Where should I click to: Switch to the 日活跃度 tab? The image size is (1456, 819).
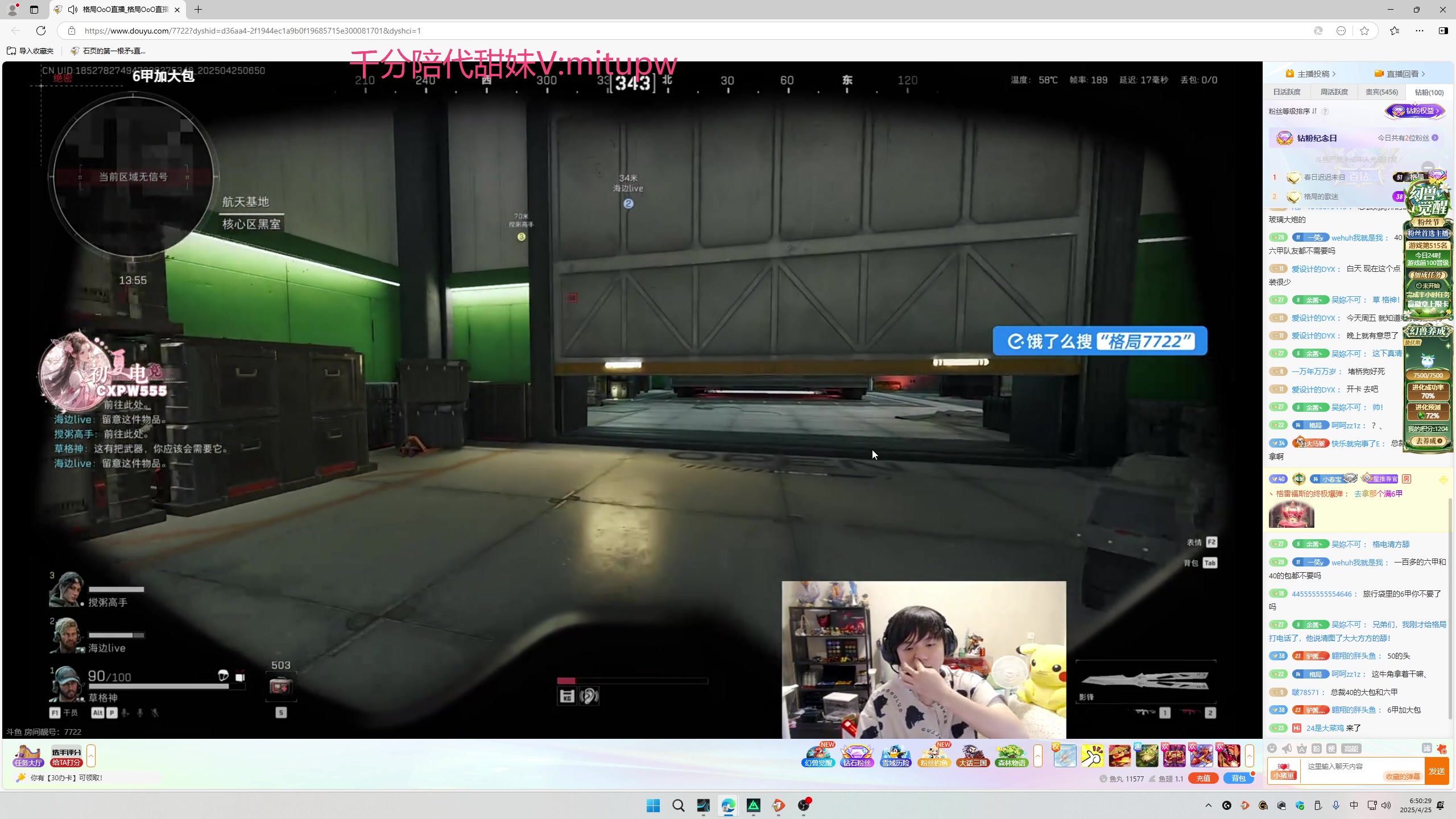click(1287, 92)
